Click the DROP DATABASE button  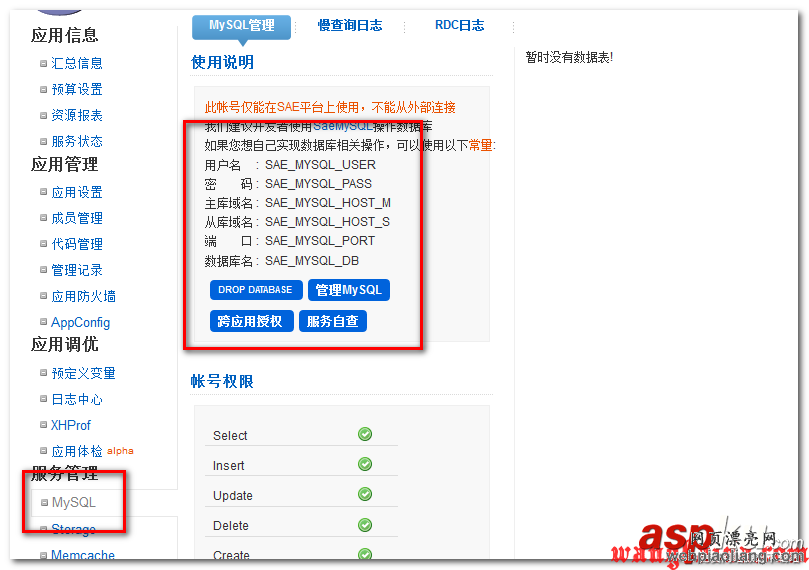[255, 290]
